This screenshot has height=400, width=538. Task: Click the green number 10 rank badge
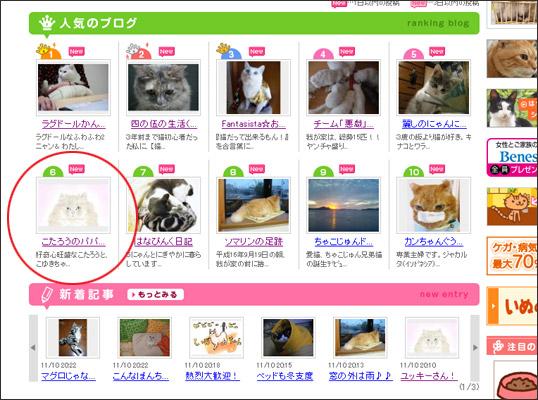[414, 172]
